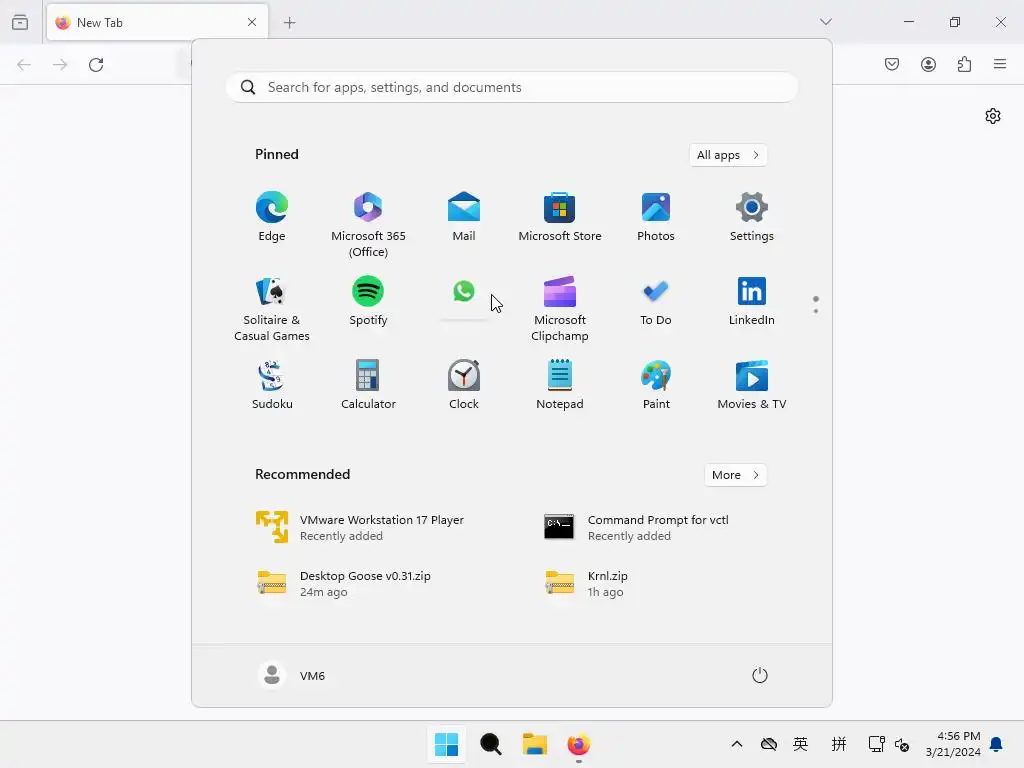Open the clock and date flyout
The image size is (1024, 768).
point(953,744)
